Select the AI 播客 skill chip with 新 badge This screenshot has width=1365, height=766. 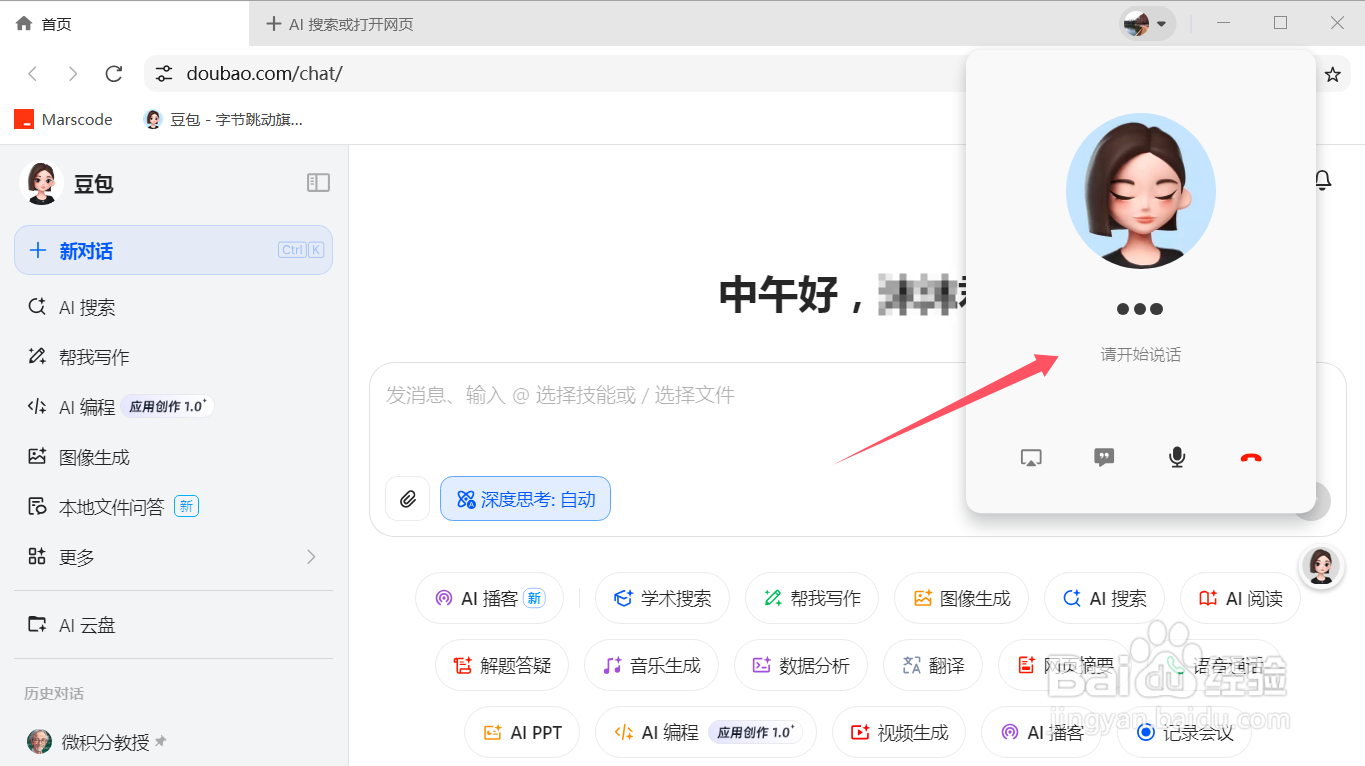click(489, 598)
